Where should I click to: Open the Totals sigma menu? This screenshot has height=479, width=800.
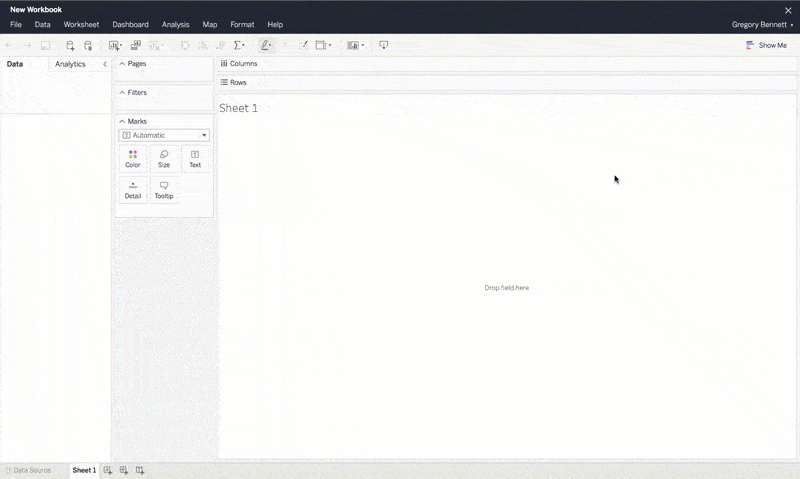tap(239, 45)
